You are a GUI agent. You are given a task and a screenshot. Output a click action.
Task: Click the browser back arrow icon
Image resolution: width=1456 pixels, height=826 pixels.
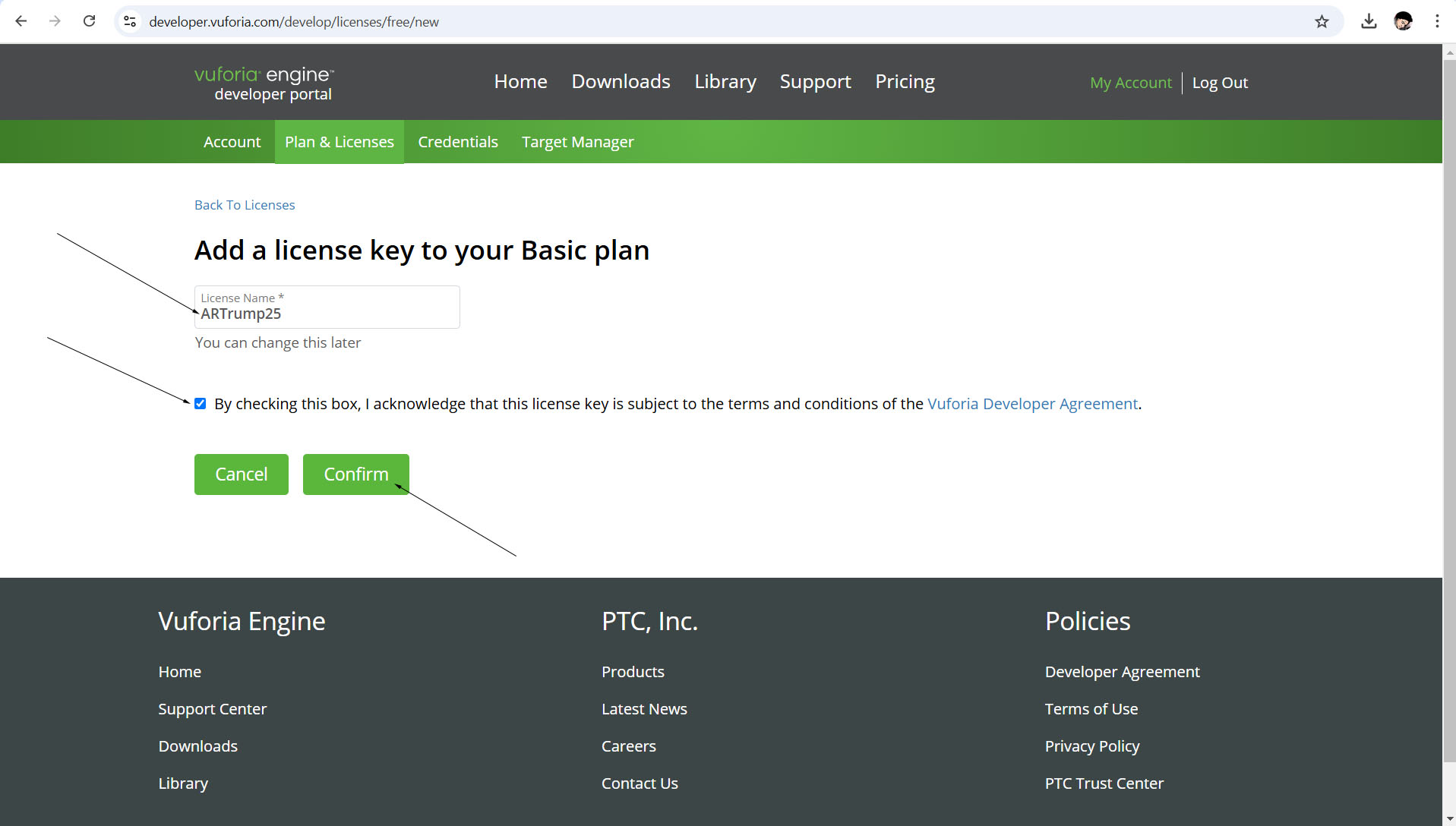21,21
